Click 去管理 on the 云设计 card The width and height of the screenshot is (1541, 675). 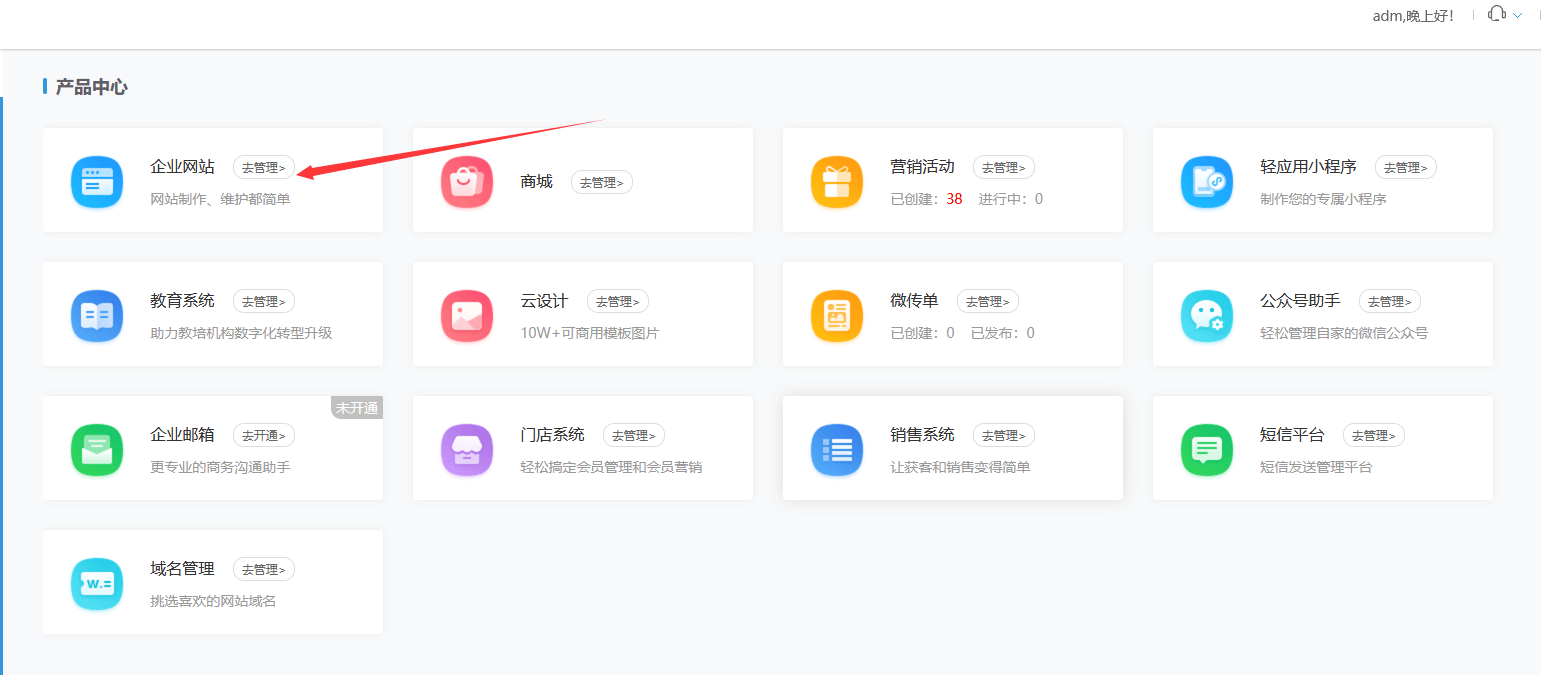pyautogui.click(x=617, y=301)
